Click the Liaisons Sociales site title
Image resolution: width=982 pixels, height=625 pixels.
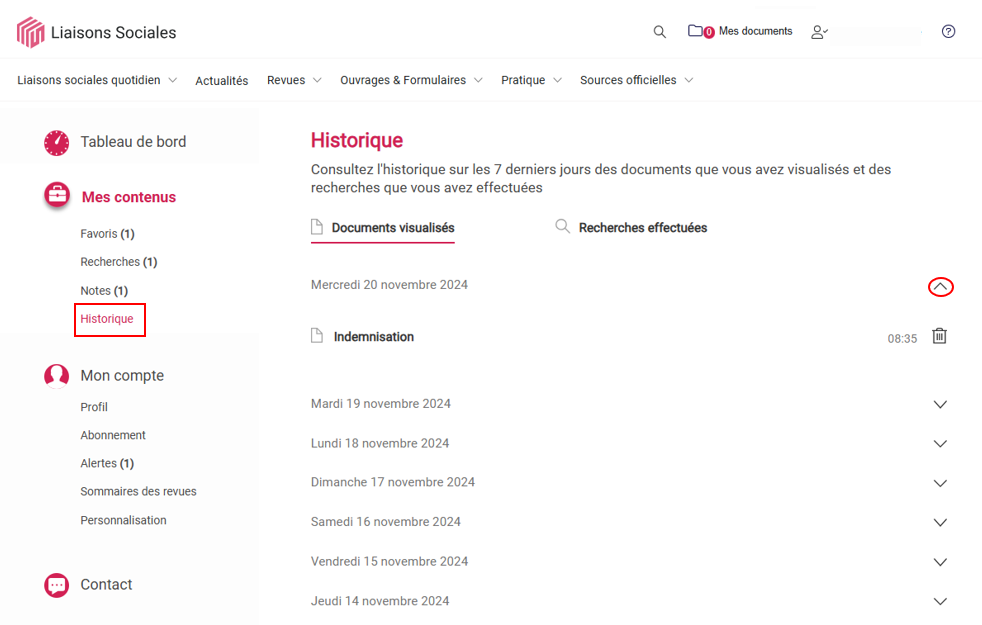[113, 33]
